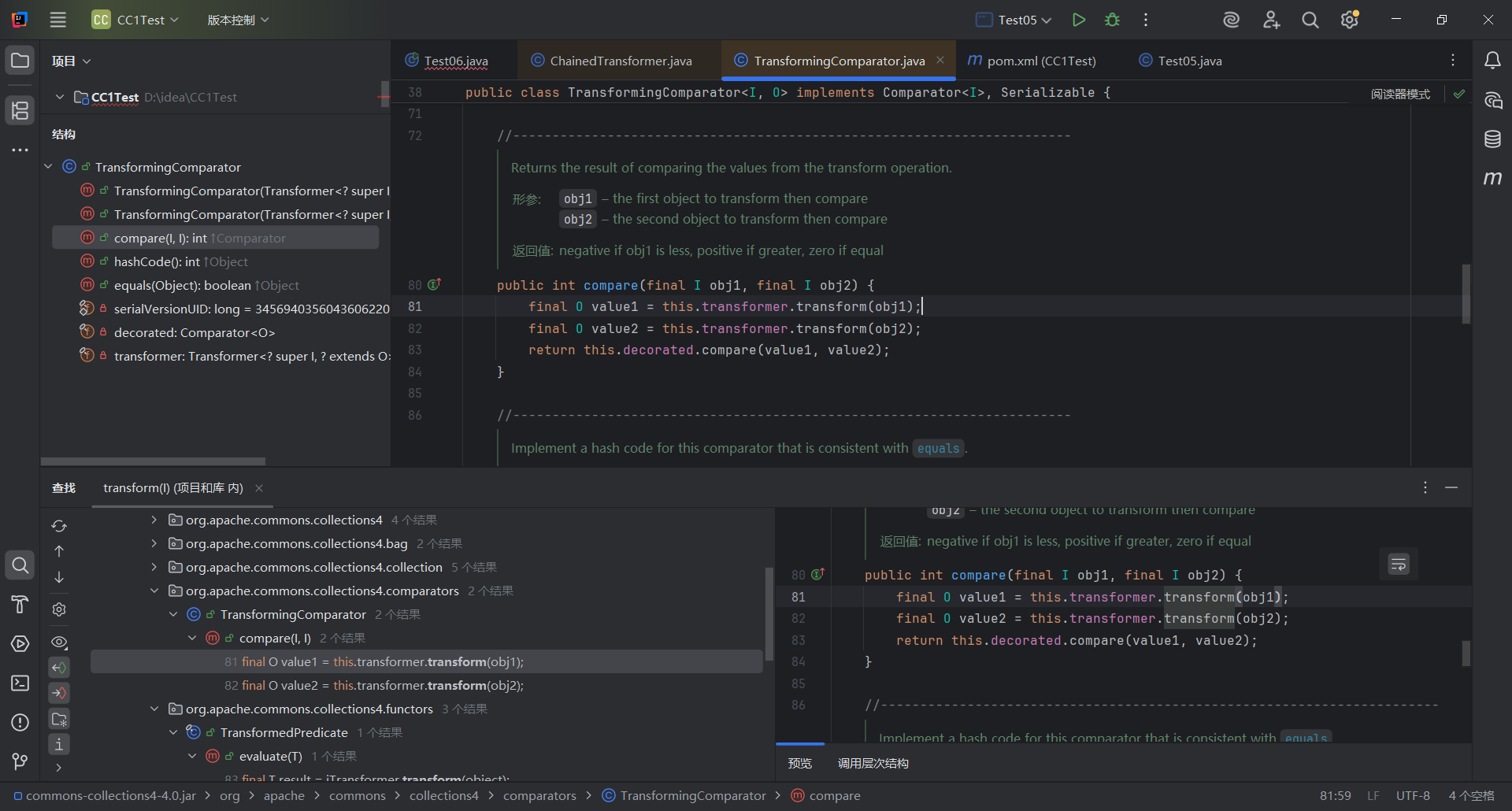1512x811 pixels.
Task: Toggle Reader Mode (阅读器模式)
Action: pos(1400,94)
